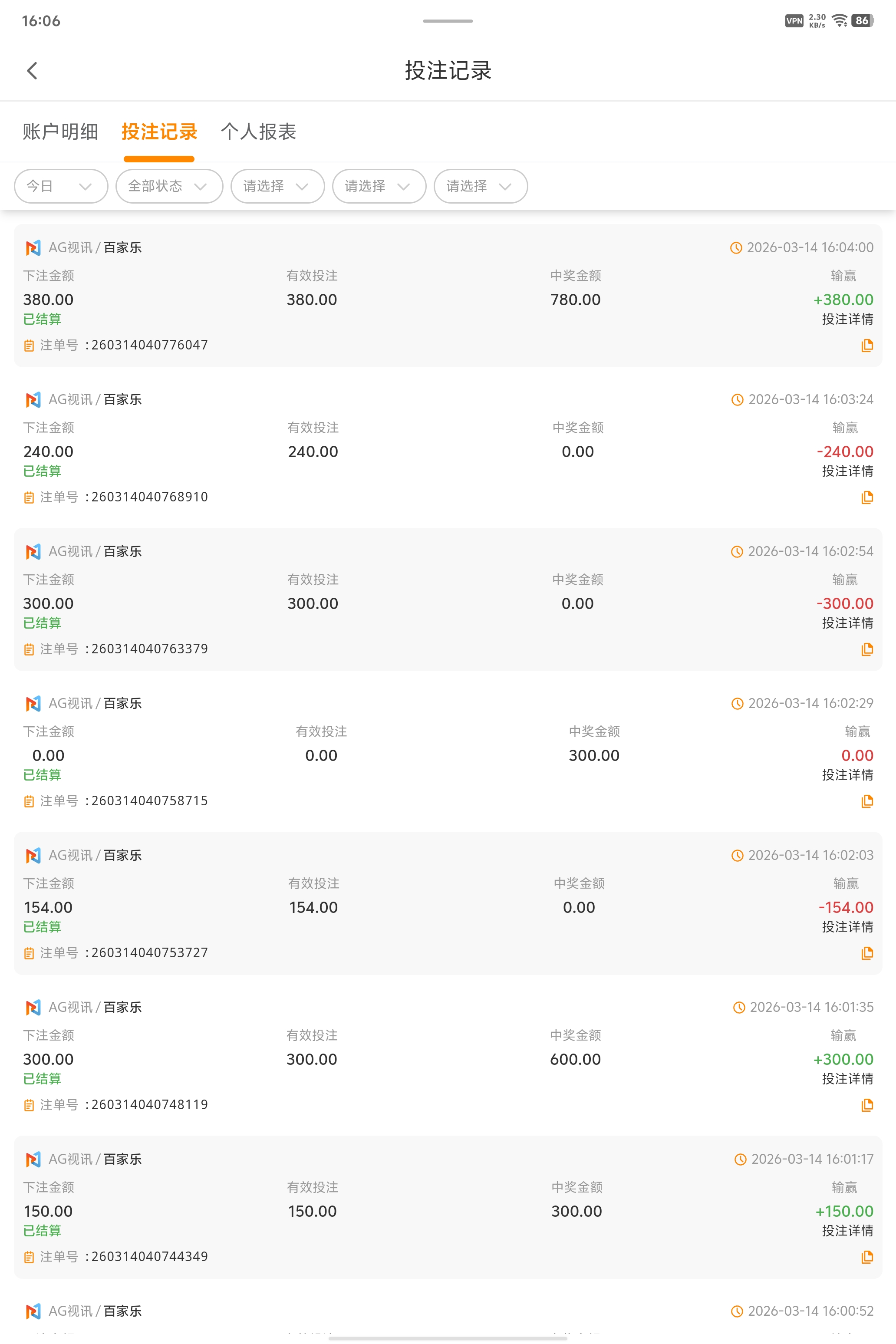View 投注详情 for the -154.00 bet

[x=847, y=927]
